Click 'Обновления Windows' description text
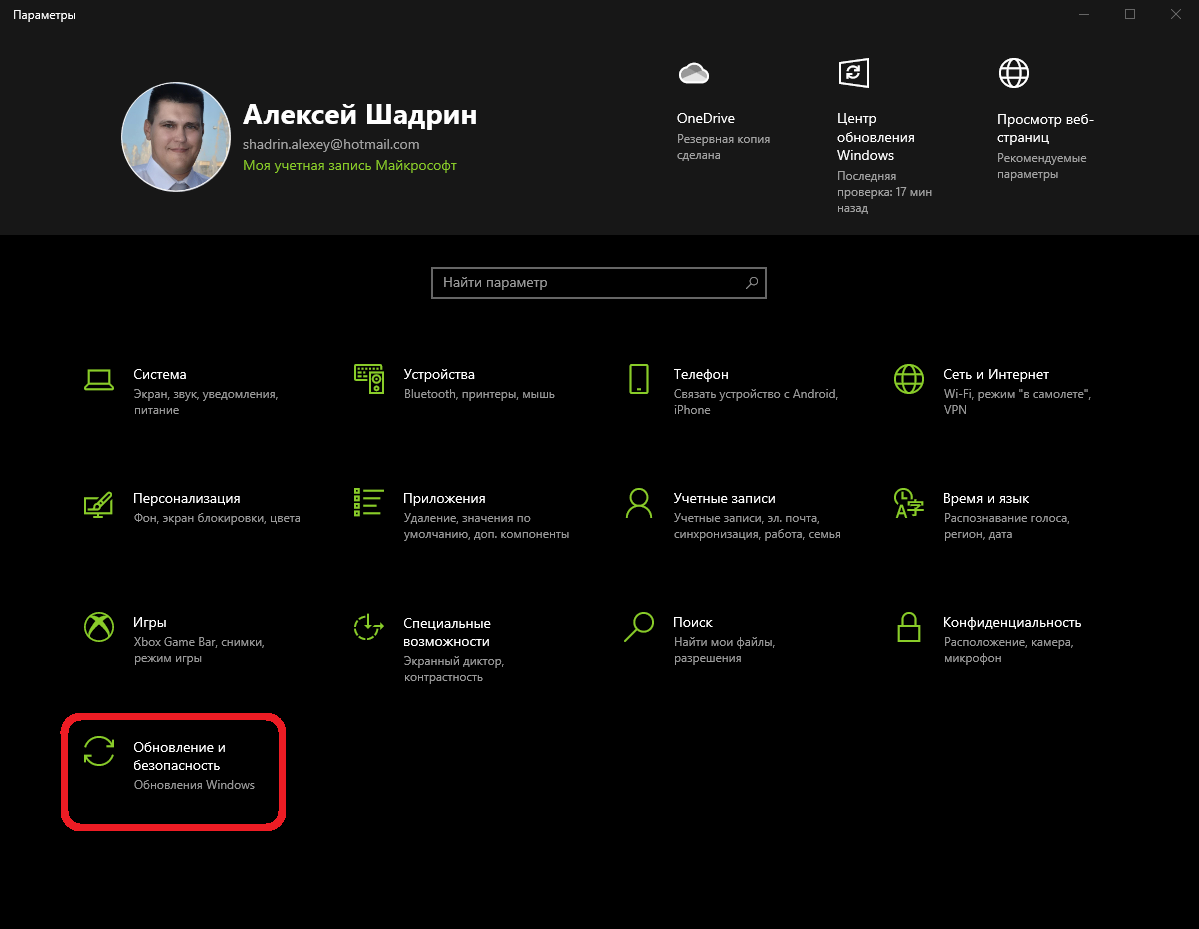The image size is (1199, 929). [194, 785]
